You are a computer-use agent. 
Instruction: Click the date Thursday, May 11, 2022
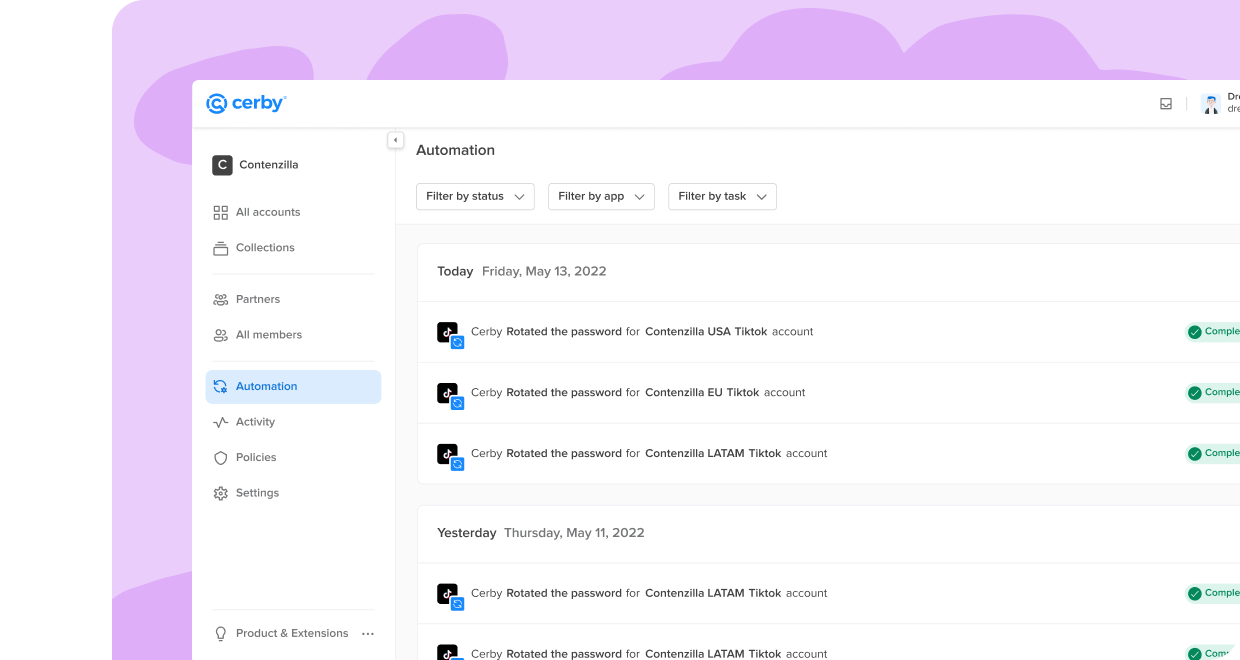[574, 534]
